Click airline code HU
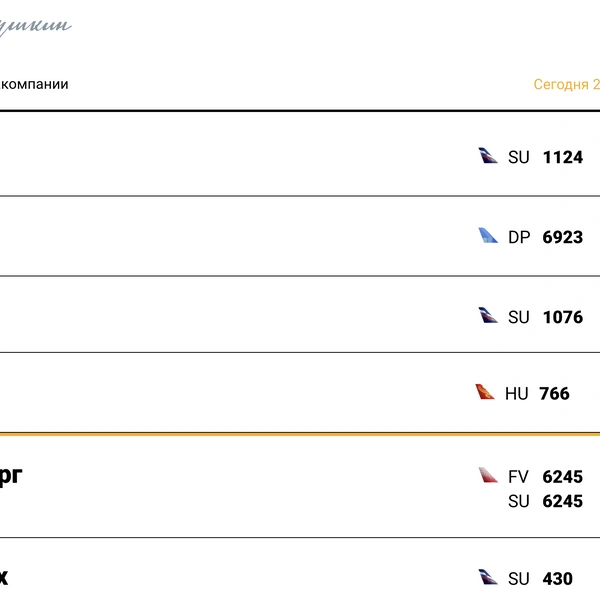This screenshot has width=600, height=600. pos(516,394)
